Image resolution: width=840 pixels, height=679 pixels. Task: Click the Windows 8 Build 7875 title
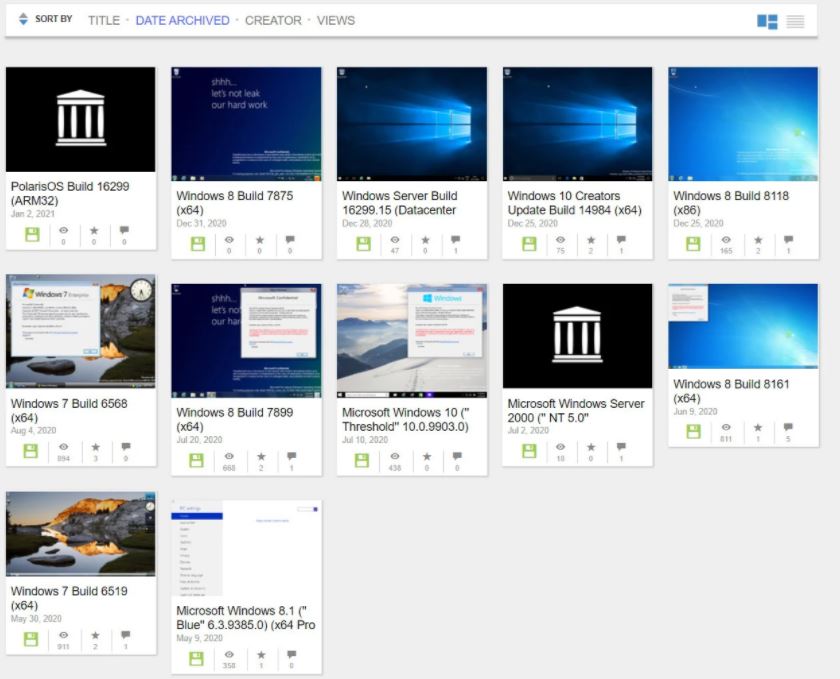tap(235, 203)
